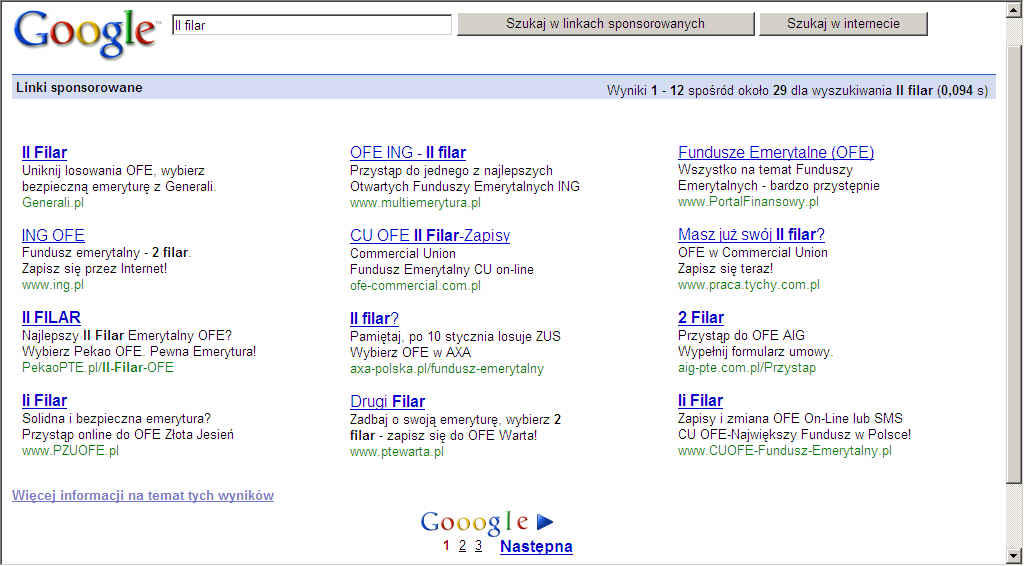Click the ofe-commercial.com.pl URL

click(415, 286)
